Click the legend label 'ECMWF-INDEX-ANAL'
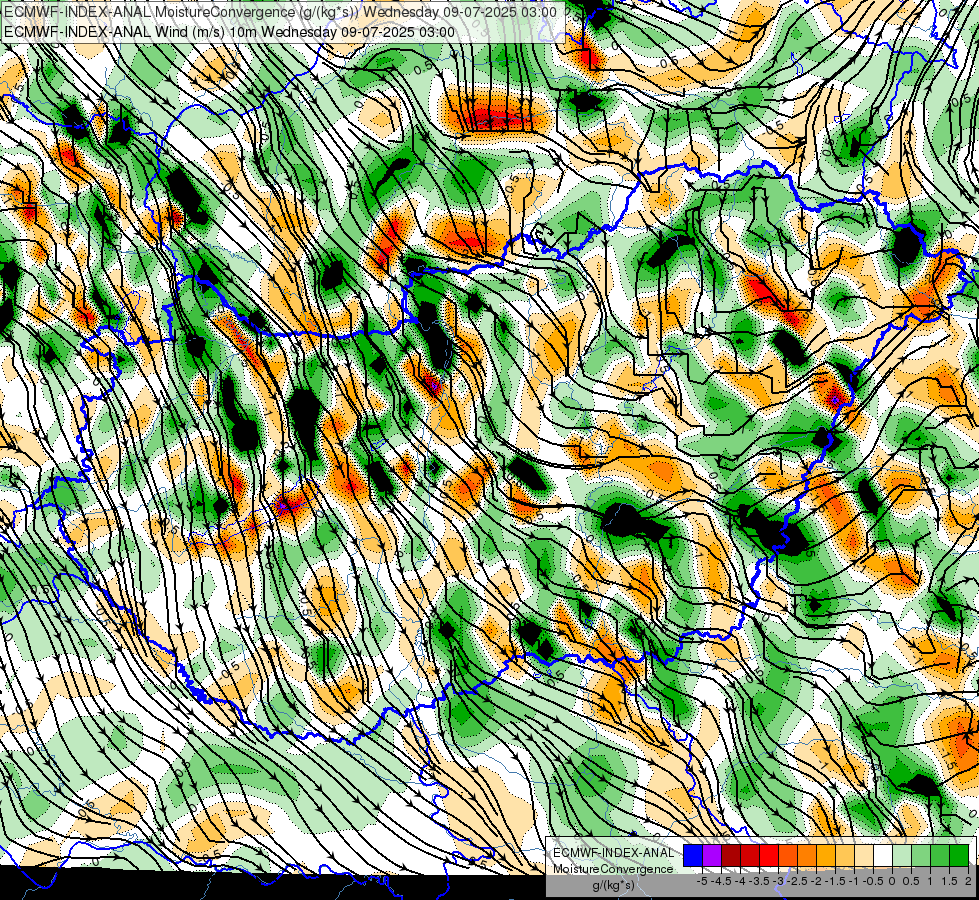Image resolution: width=979 pixels, height=900 pixels. 613,853
